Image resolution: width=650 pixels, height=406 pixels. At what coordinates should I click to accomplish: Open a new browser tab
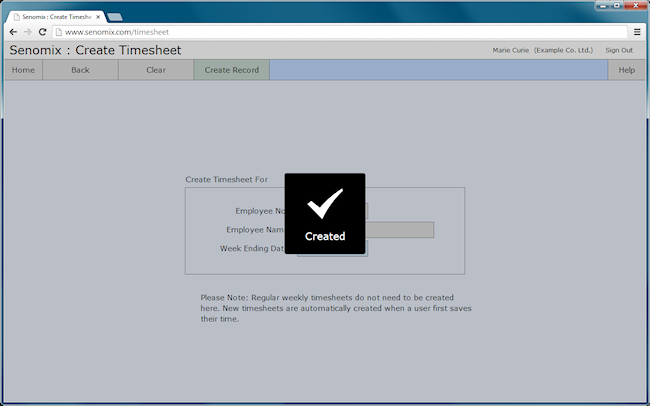pyautogui.click(x=115, y=17)
